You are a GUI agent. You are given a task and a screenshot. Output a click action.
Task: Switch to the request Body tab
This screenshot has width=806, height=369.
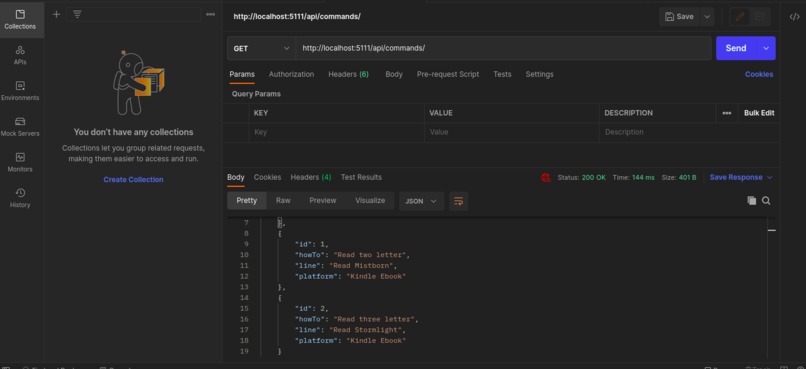click(394, 74)
